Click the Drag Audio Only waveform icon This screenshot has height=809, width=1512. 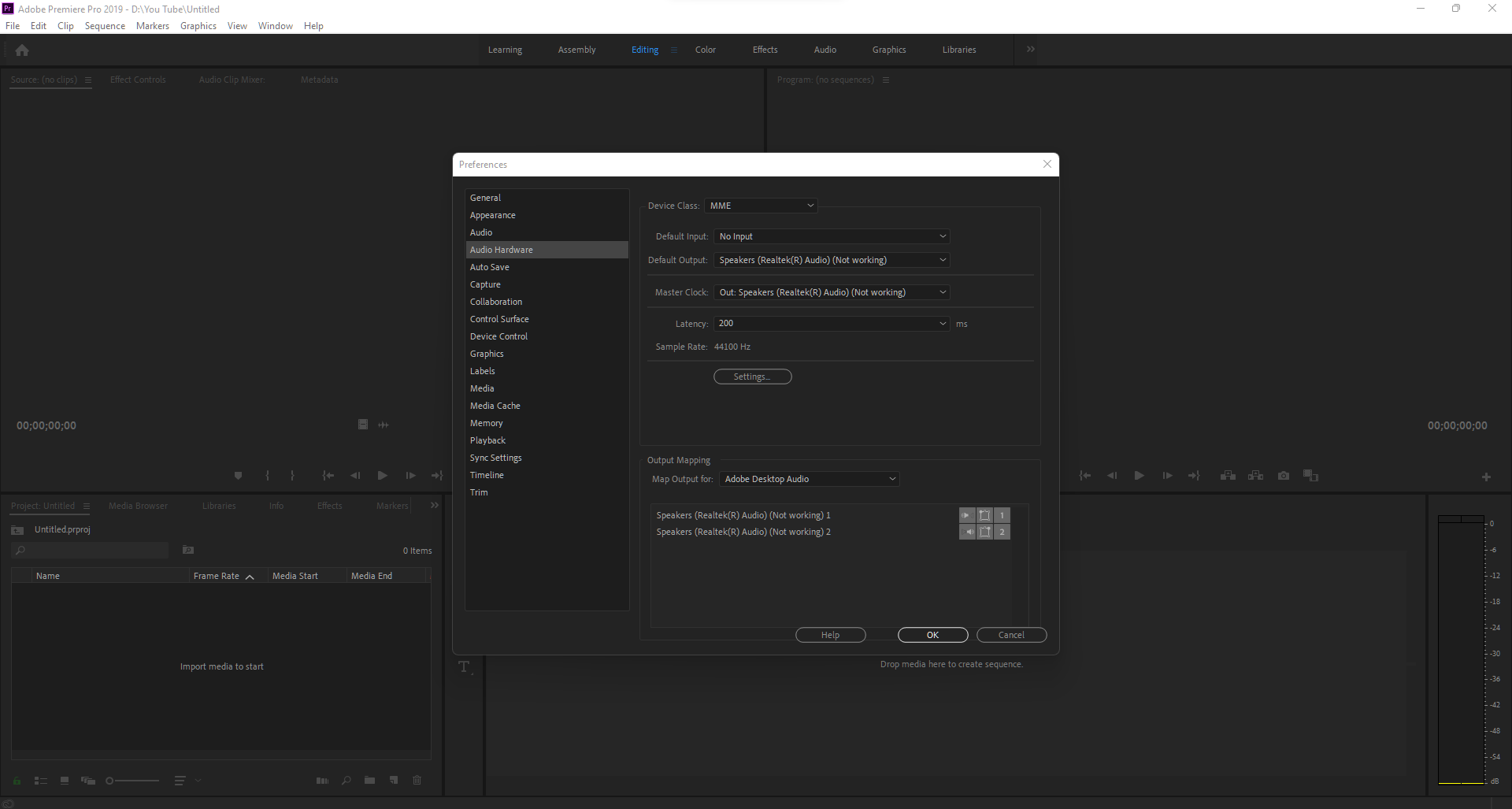pyautogui.click(x=384, y=425)
